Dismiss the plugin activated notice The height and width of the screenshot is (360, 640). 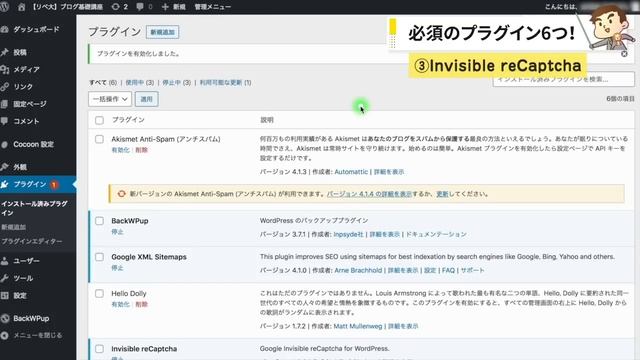[624, 53]
